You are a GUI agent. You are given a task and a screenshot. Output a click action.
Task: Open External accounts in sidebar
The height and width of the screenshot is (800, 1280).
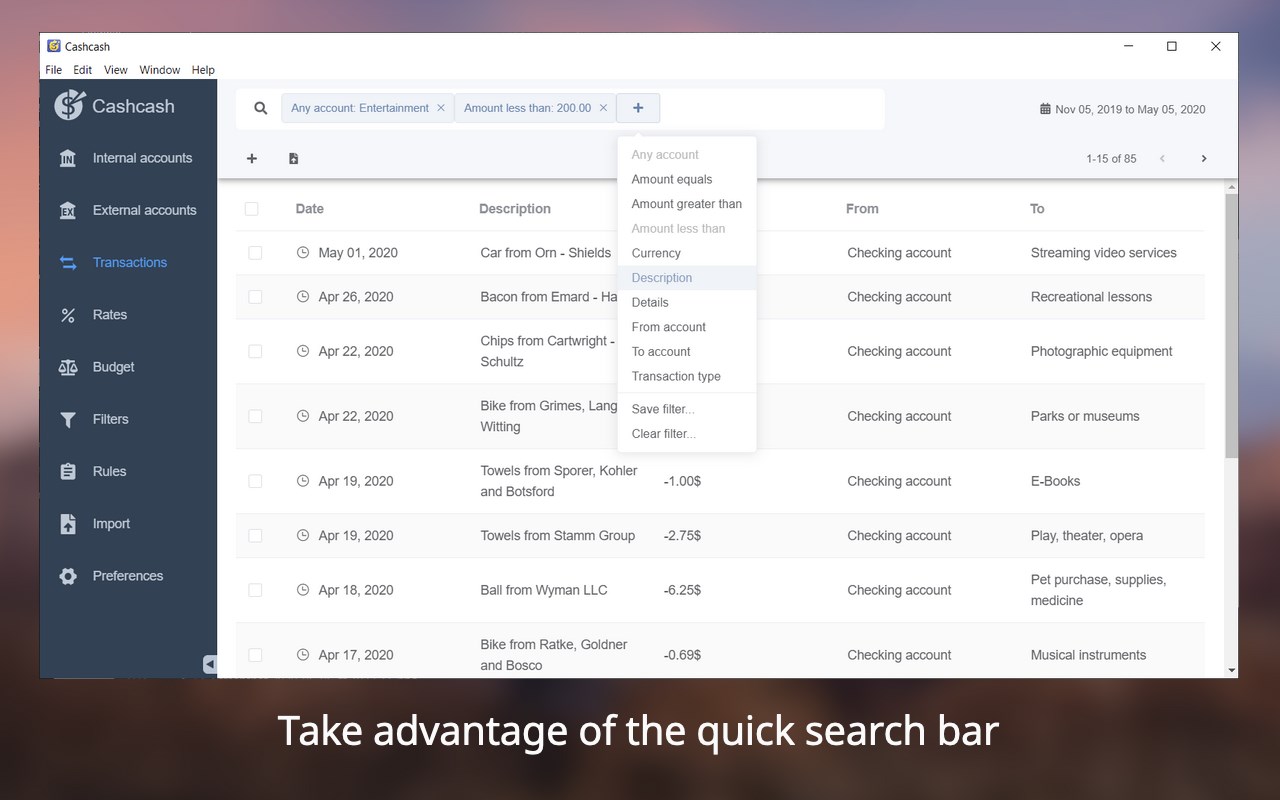point(128,210)
